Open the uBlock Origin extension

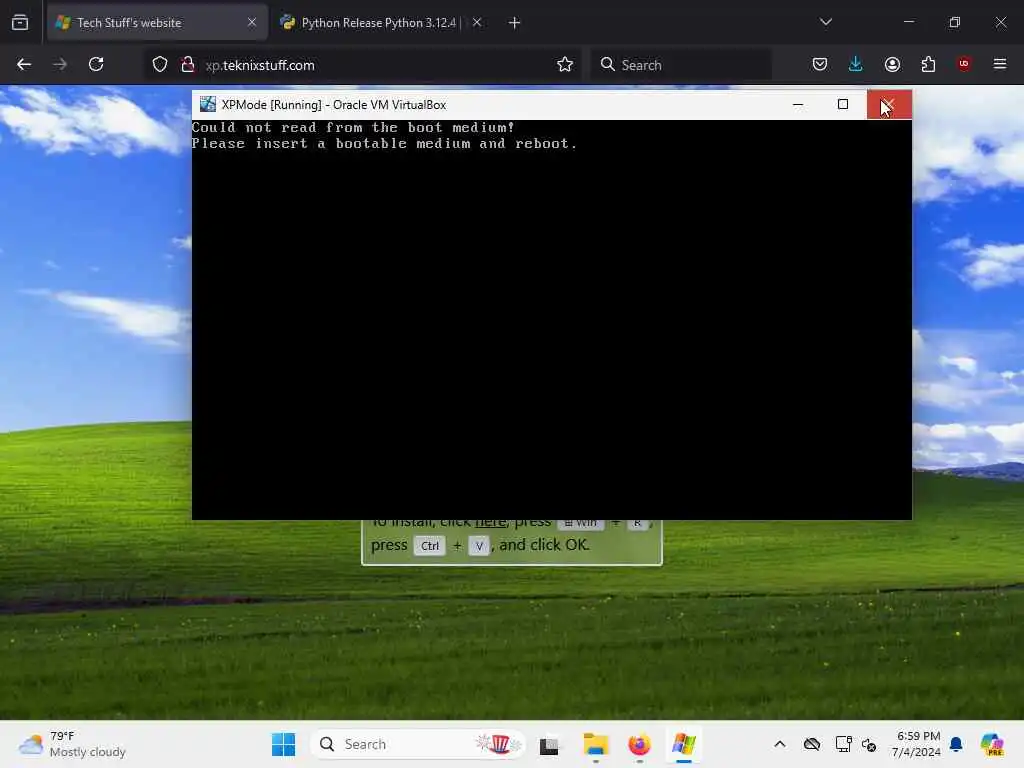[x=964, y=63]
